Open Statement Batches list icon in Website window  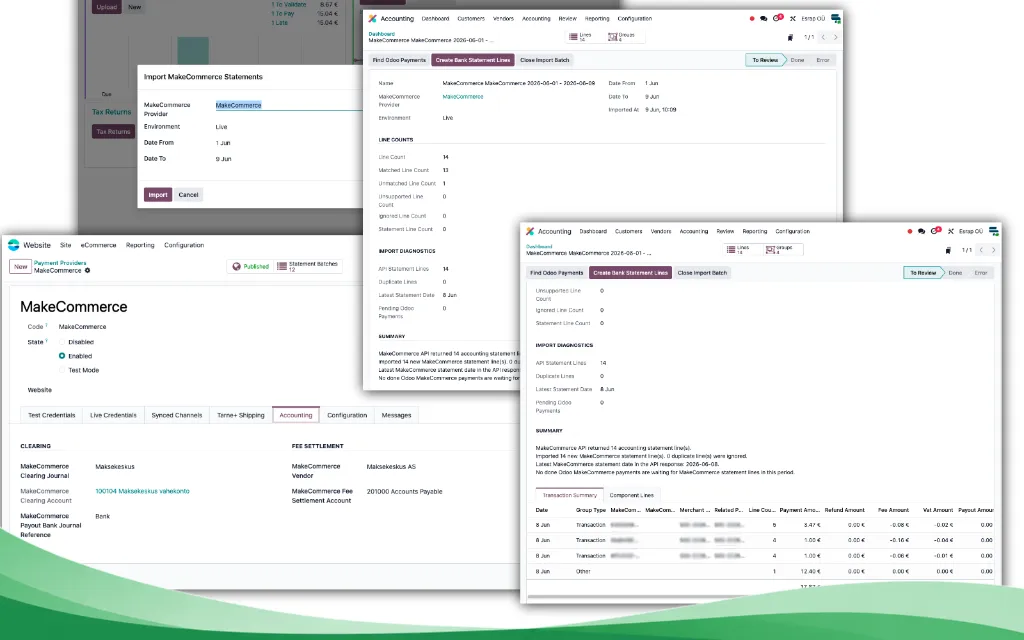(282, 266)
